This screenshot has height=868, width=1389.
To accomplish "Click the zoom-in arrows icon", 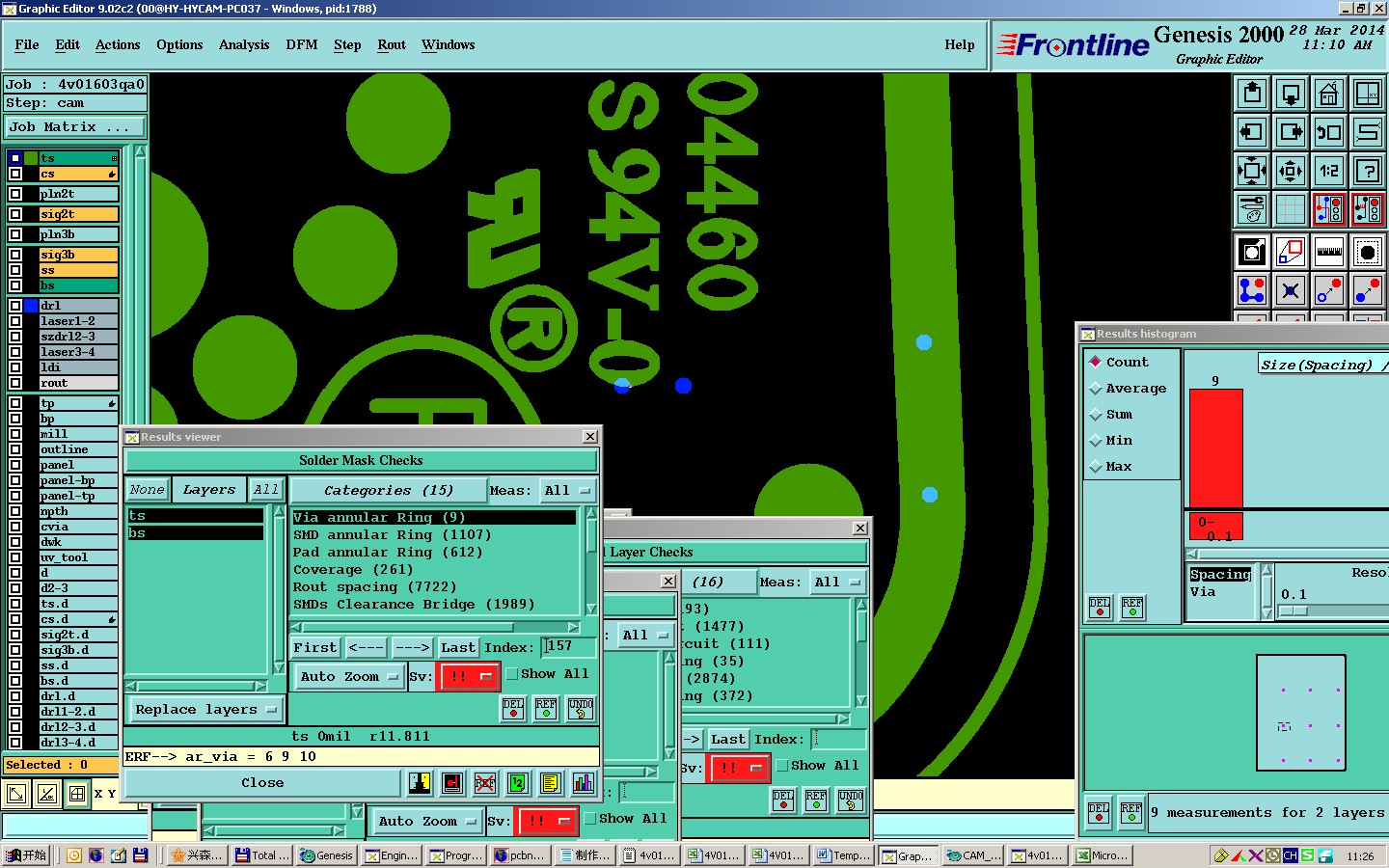I will pyautogui.click(x=1252, y=171).
